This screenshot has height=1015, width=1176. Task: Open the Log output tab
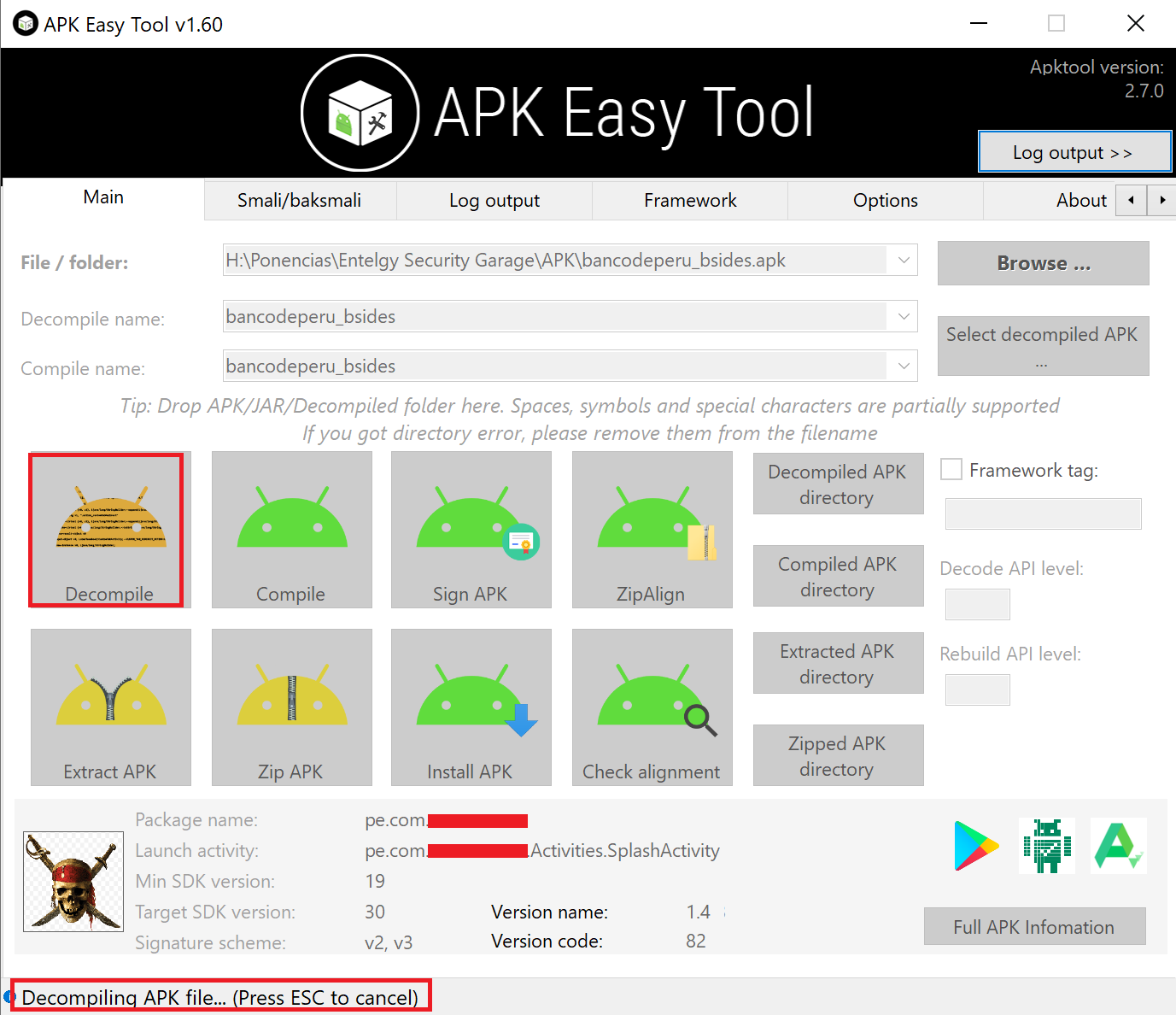point(494,200)
